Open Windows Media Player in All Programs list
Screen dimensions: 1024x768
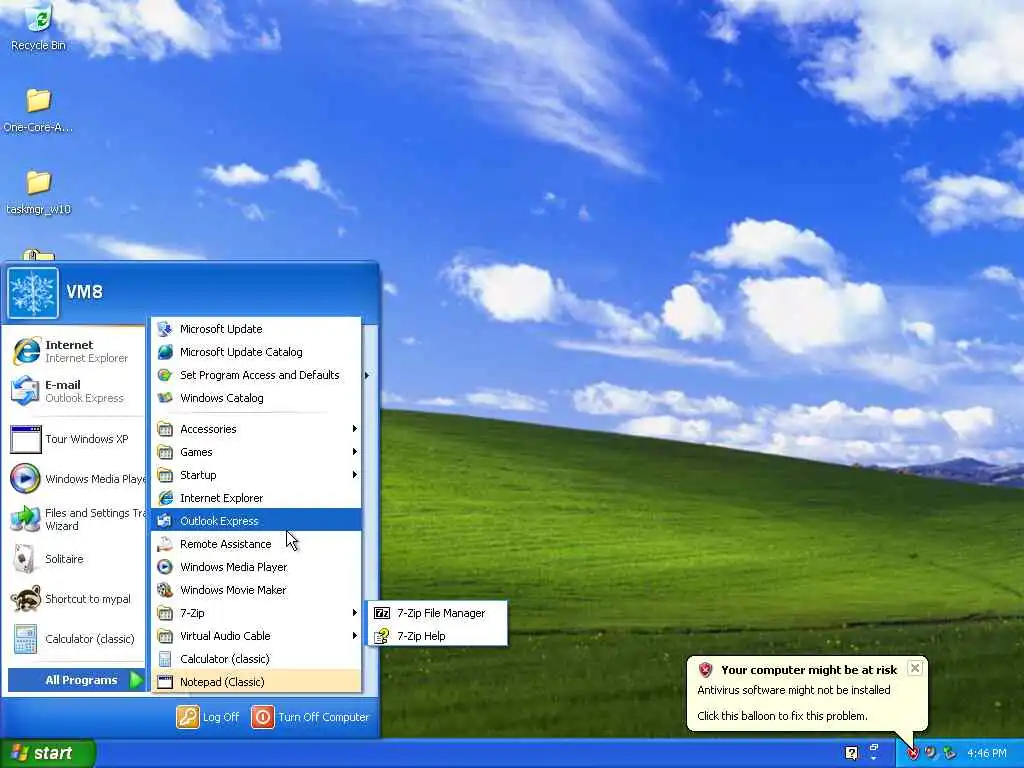point(256,567)
